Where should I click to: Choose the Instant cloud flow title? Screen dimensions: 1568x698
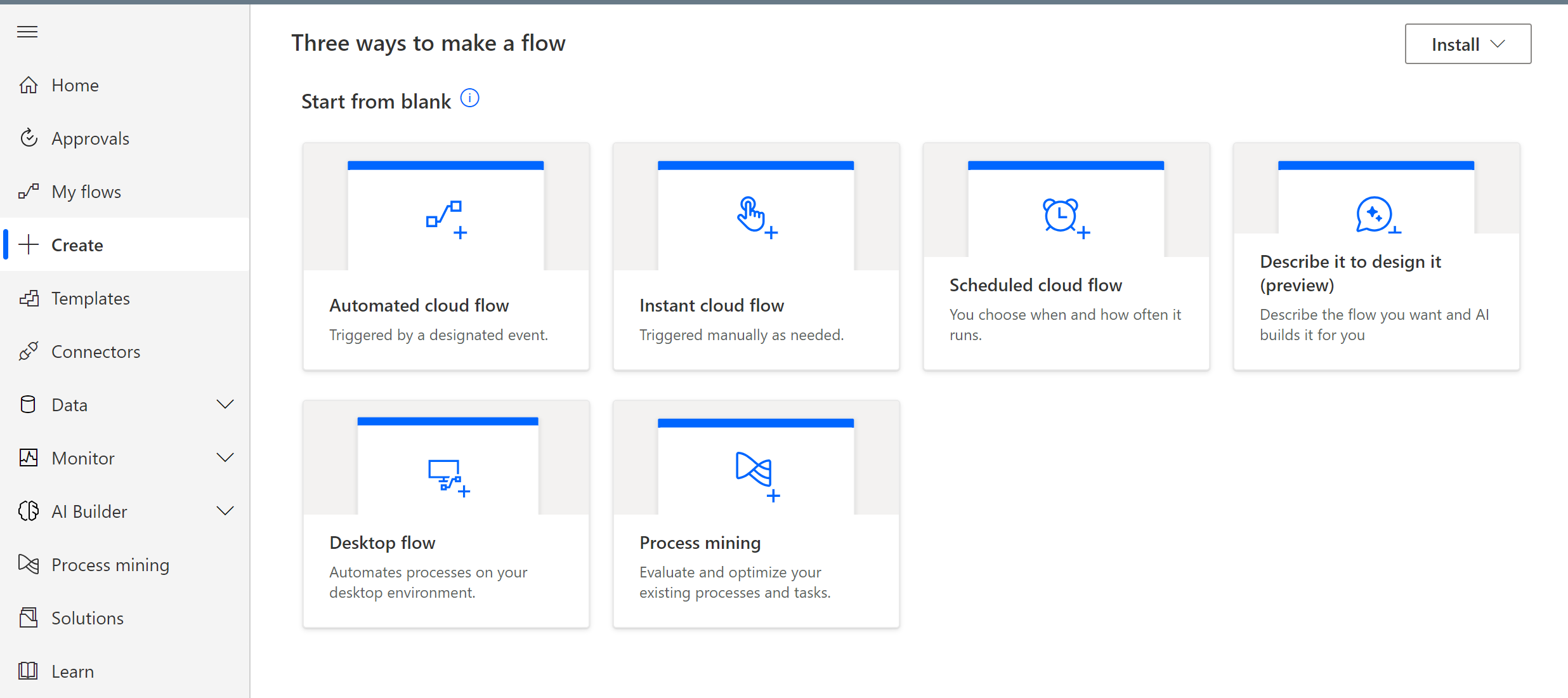[x=712, y=306]
